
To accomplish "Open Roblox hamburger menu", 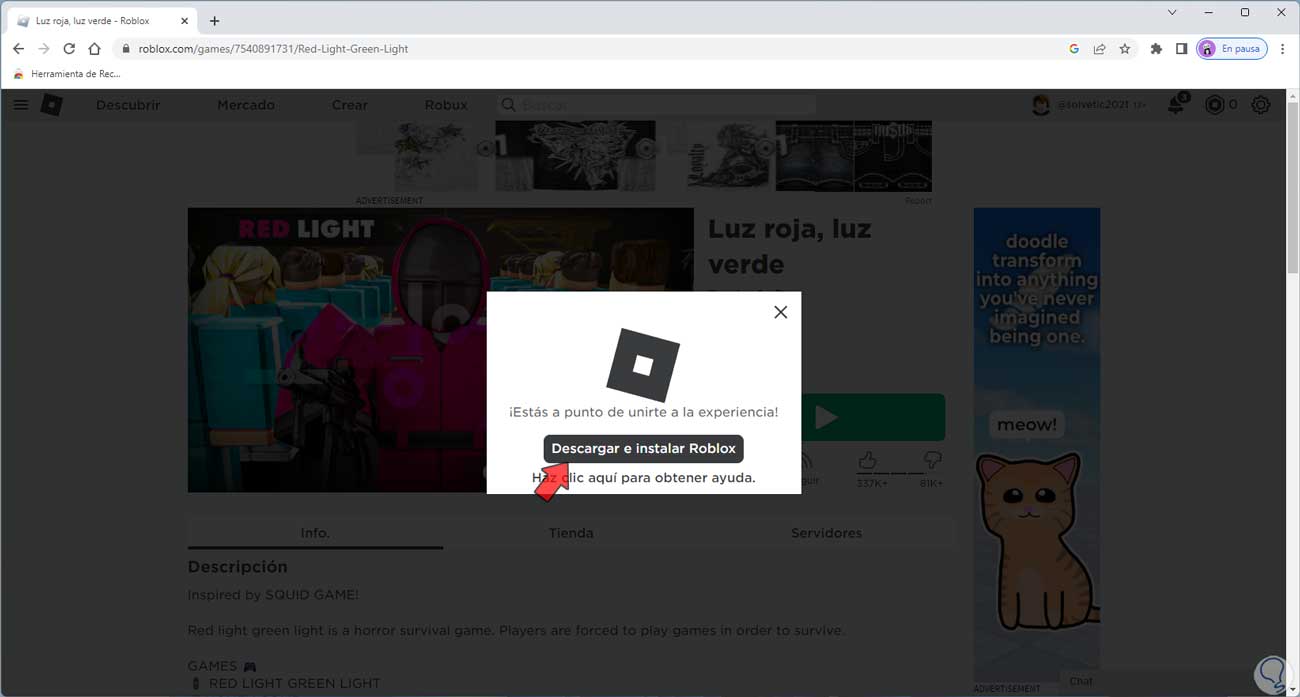I will (x=20, y=104).
